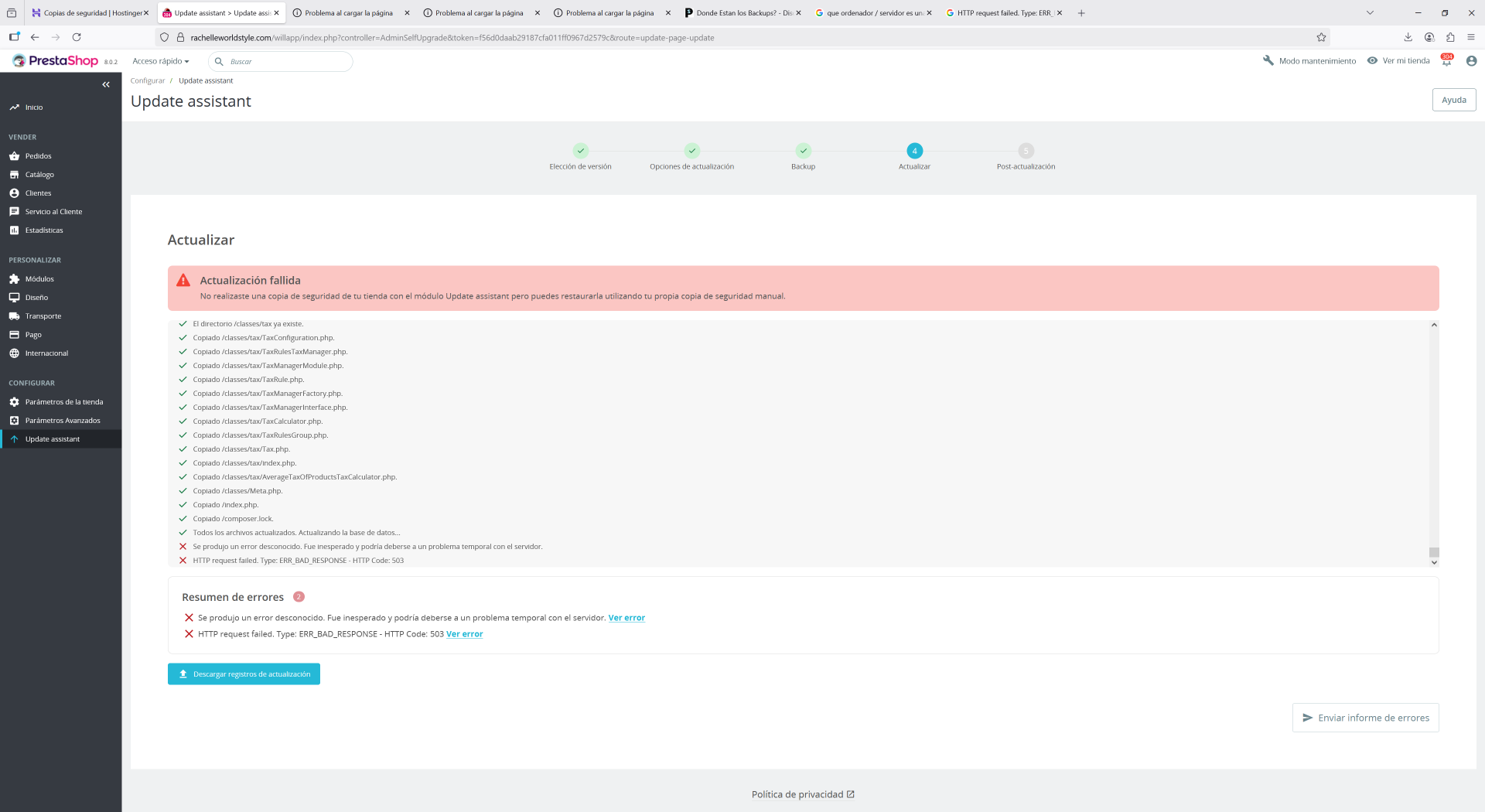Image resolution: width=1485 pixels, height=812 pixels.
Task: Open the employee profile avatar icon
Action: click(x=1471, y=61)
